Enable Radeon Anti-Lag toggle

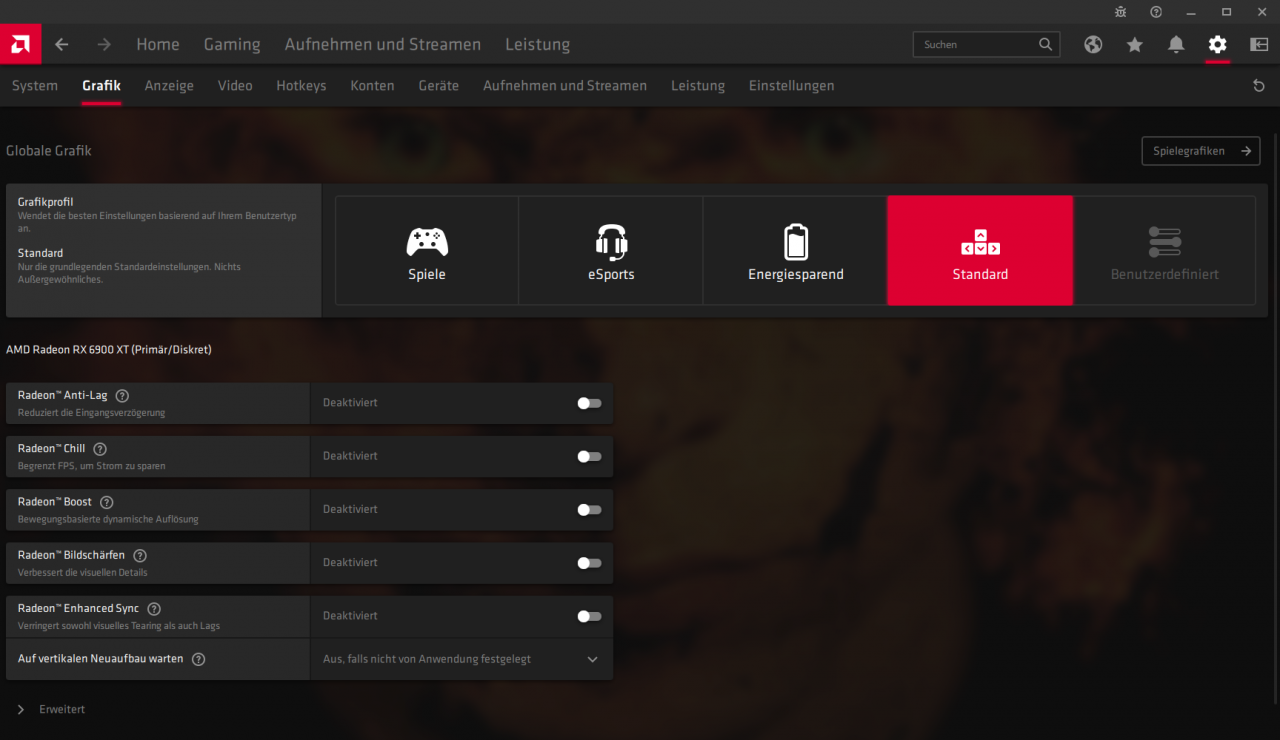tap(589, 403)
